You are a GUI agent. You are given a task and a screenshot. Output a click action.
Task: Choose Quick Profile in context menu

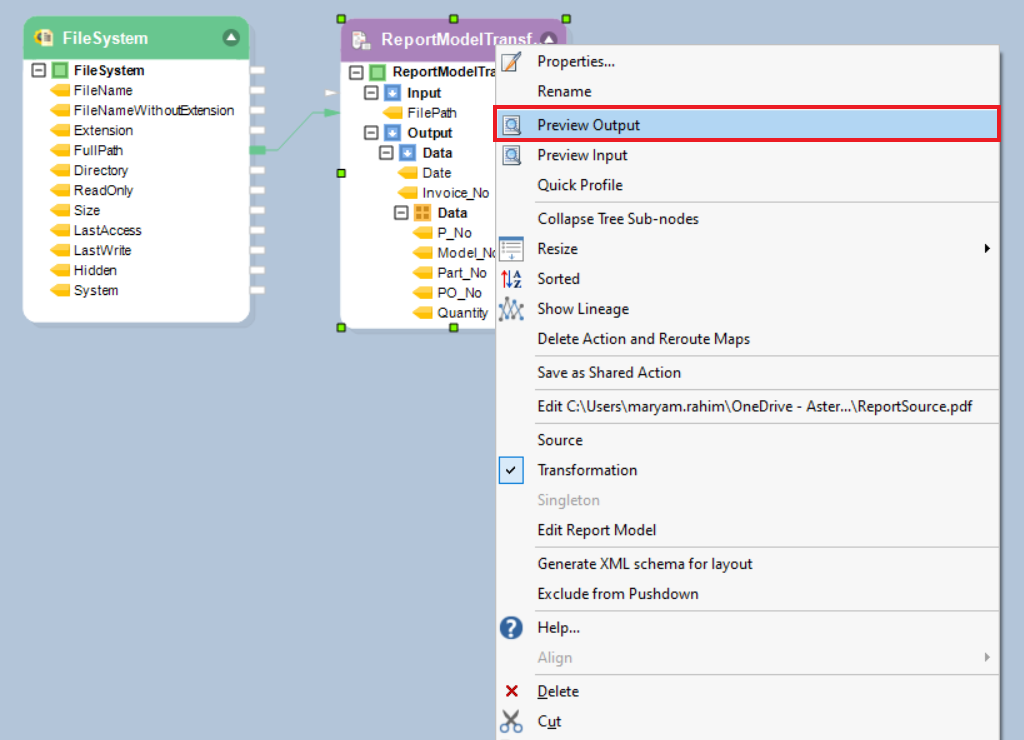580,185
